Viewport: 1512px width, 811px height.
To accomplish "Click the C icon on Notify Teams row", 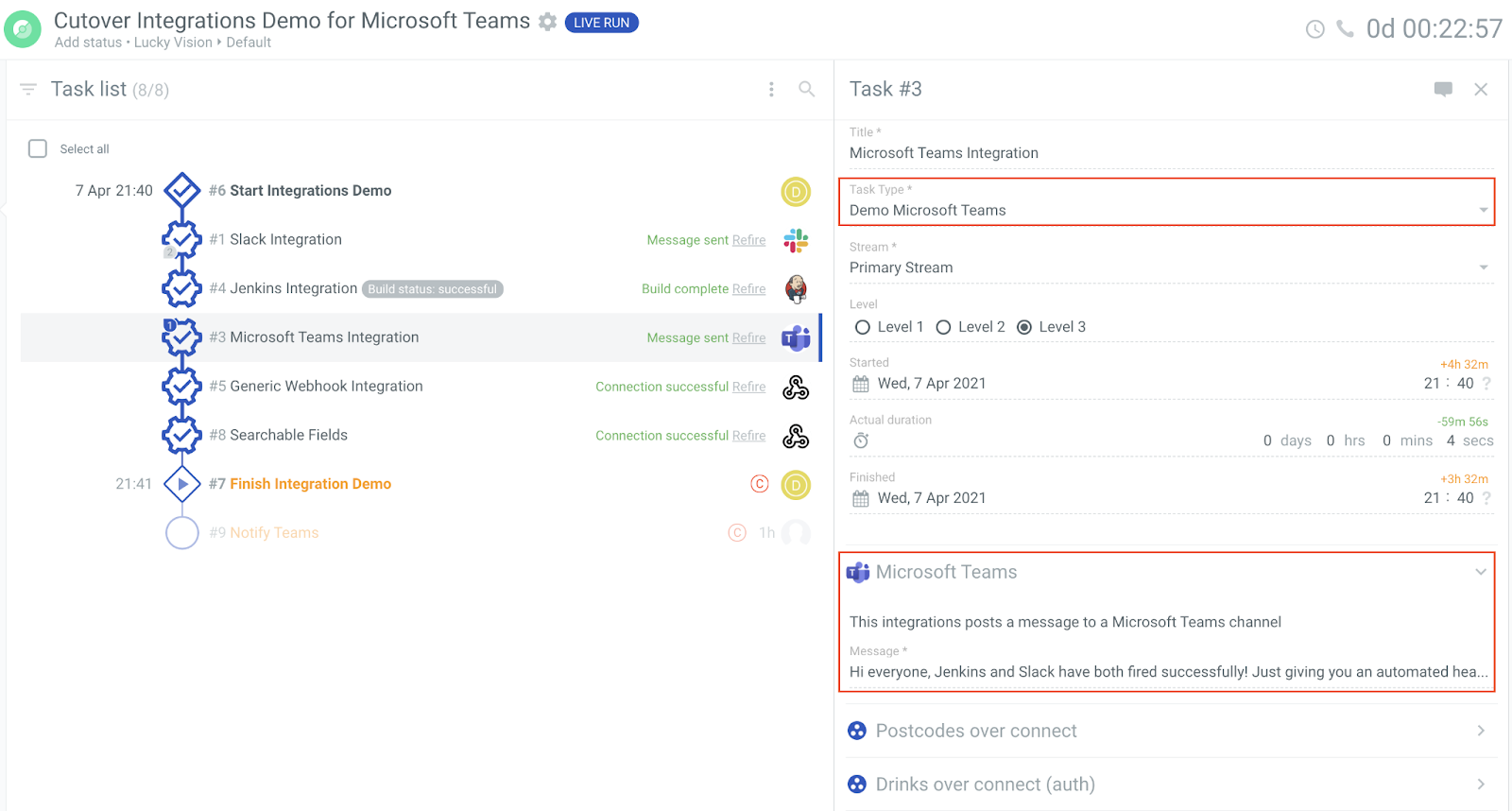I will click(737, 533).
